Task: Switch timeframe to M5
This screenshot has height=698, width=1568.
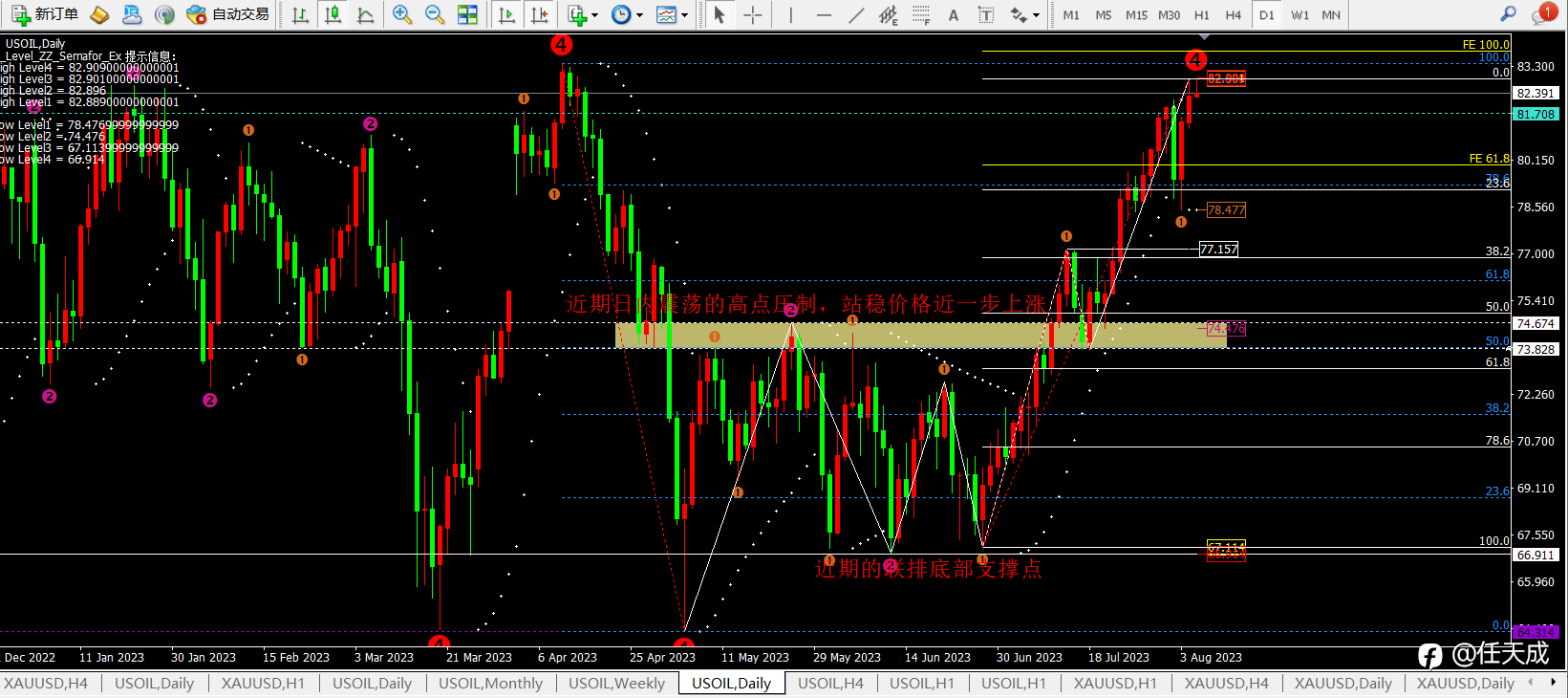Action: point(1104,14)
